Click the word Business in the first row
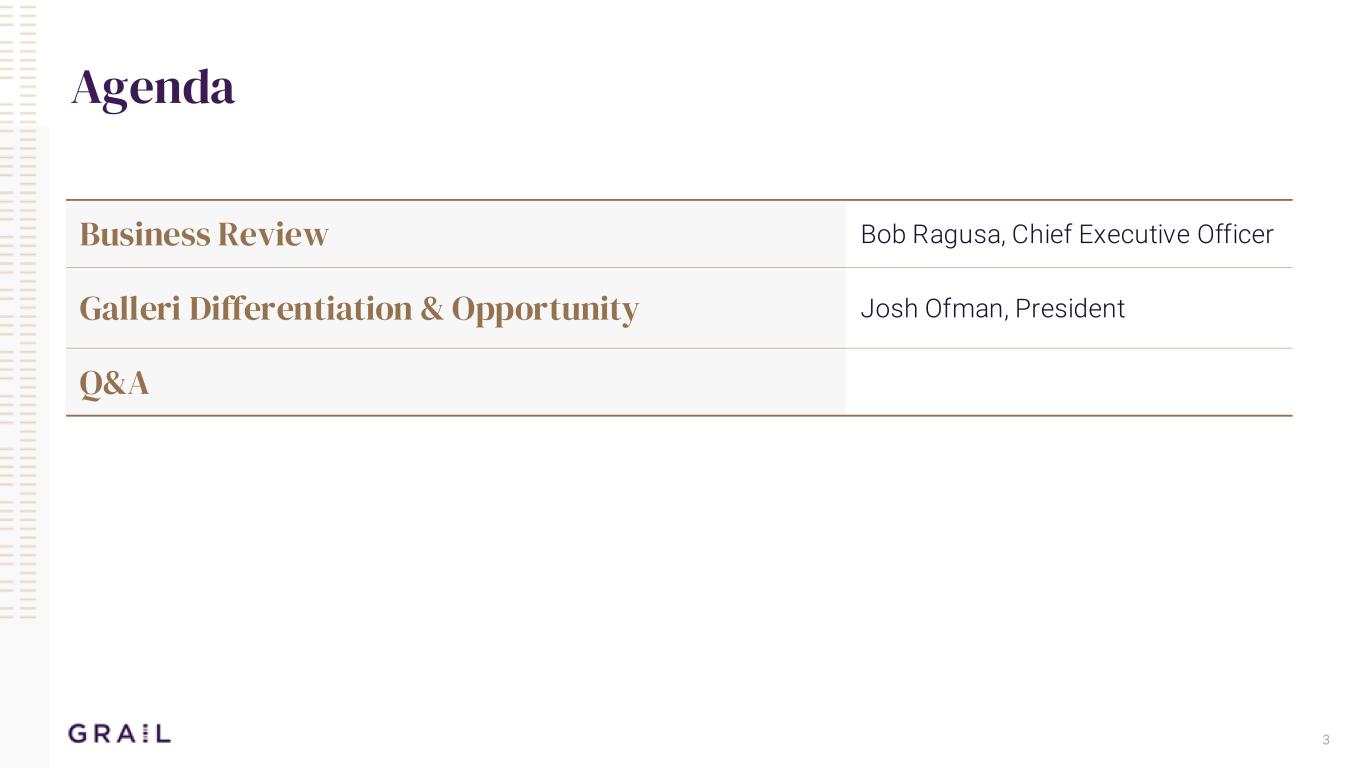The height and width of the screenshot is (768, 1365). coord(144,234)
